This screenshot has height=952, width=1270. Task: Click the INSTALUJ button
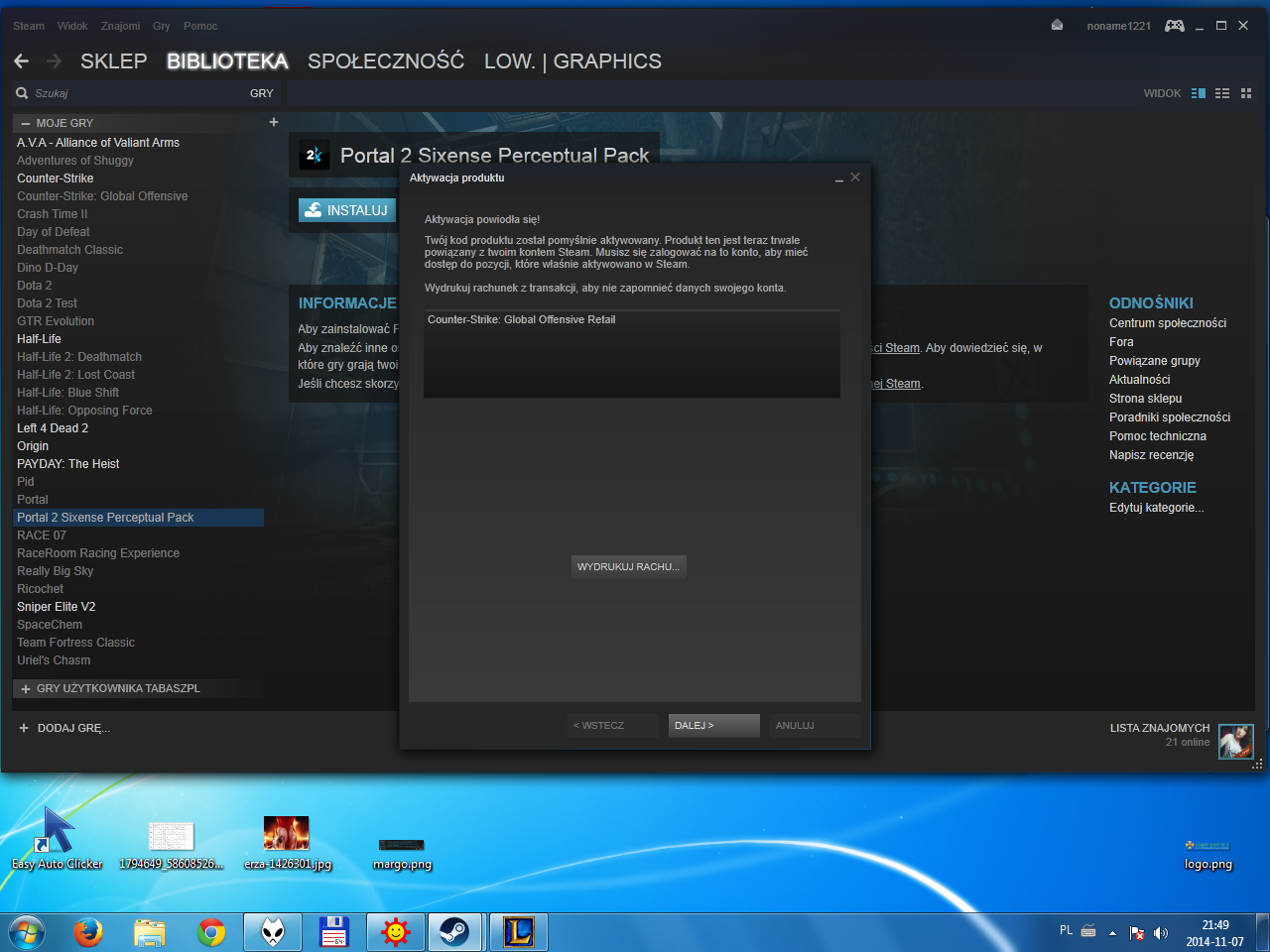tap(347, 210)
